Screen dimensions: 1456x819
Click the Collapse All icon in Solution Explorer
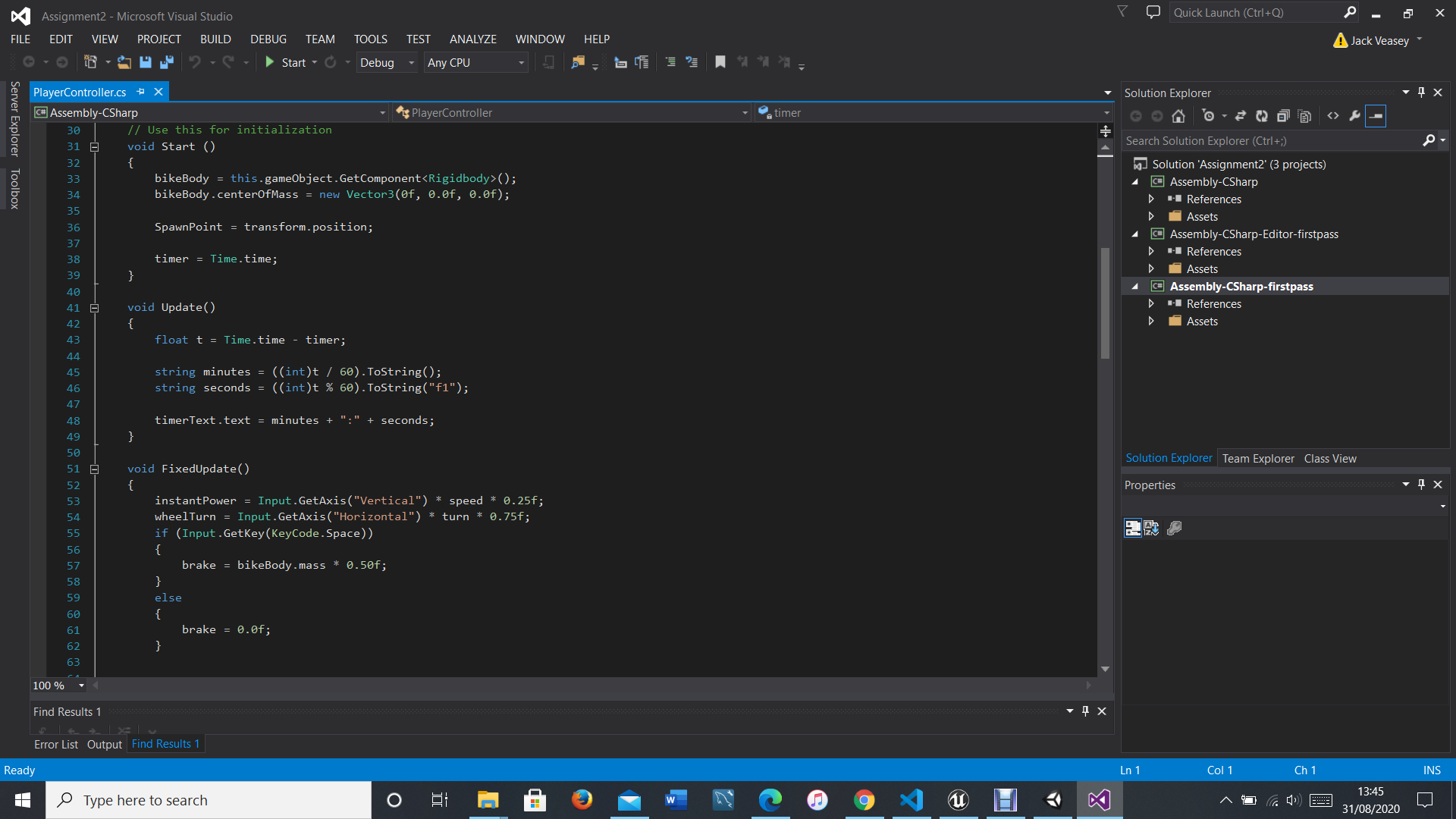coord(1283,116)
